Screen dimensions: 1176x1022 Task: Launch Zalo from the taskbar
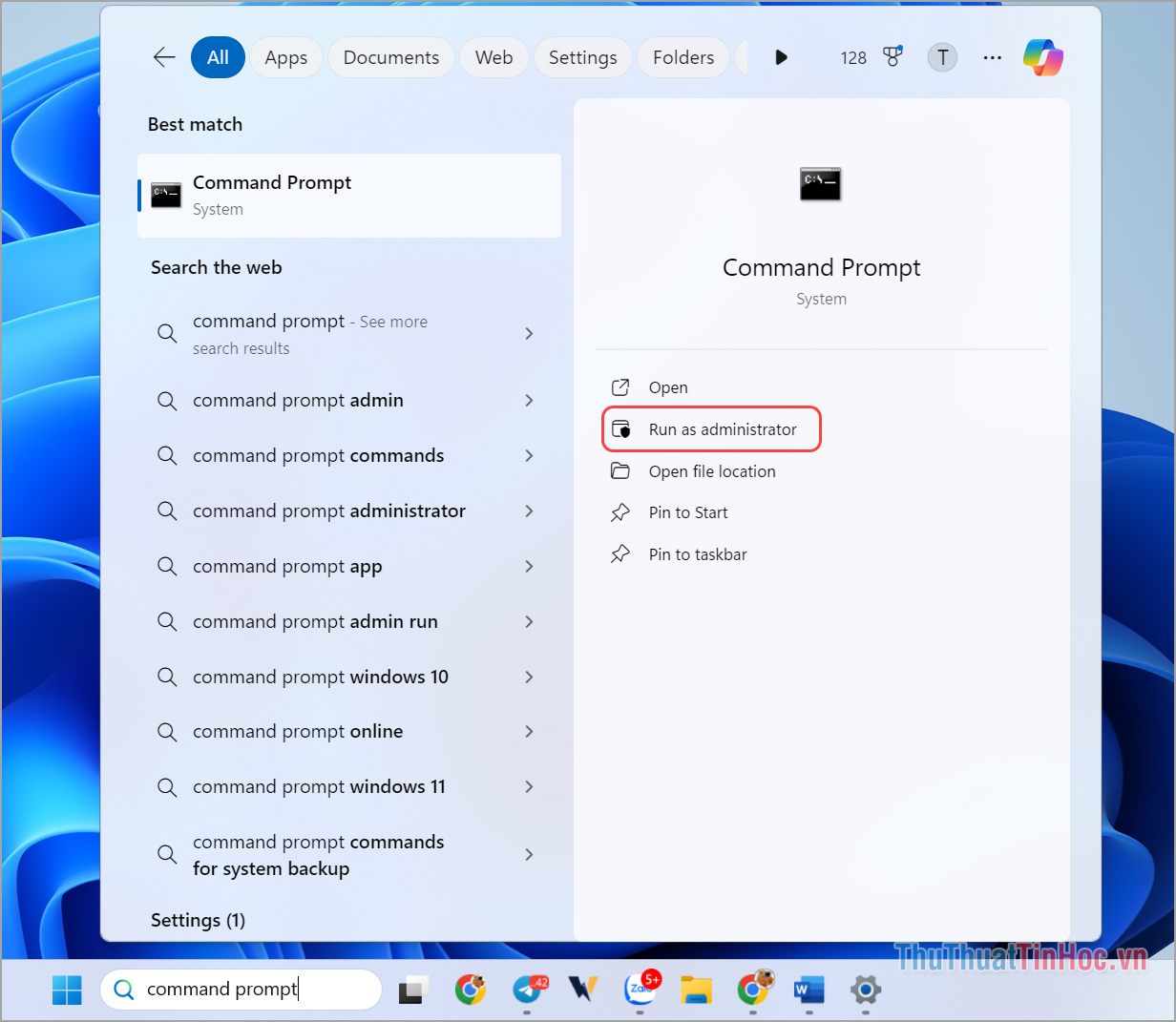[641, 991]
